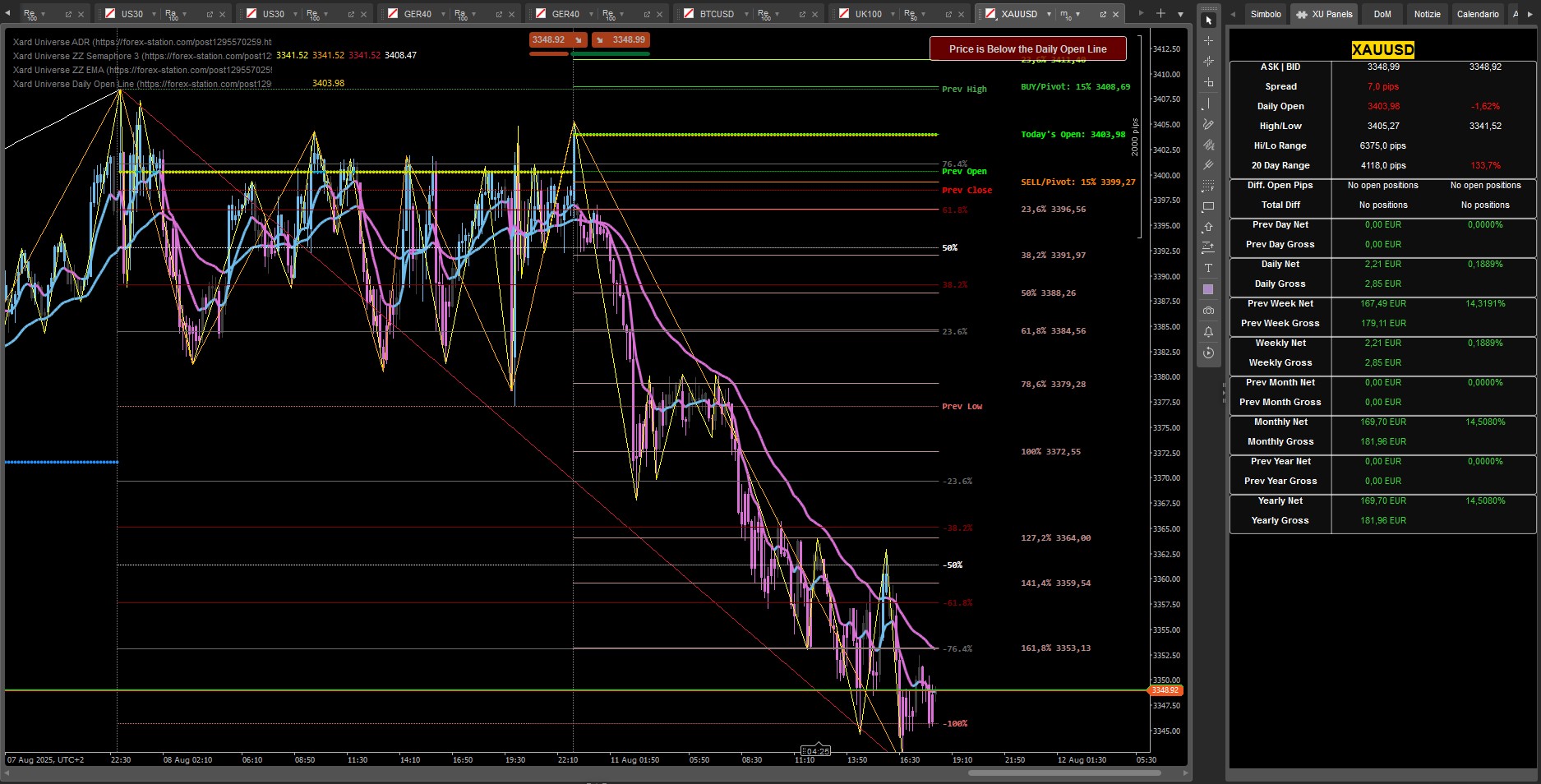Viewport: 1541px width, 784px height.
Task: Open the Fibonacci tools icon
Action: (x=1208, y=187)
